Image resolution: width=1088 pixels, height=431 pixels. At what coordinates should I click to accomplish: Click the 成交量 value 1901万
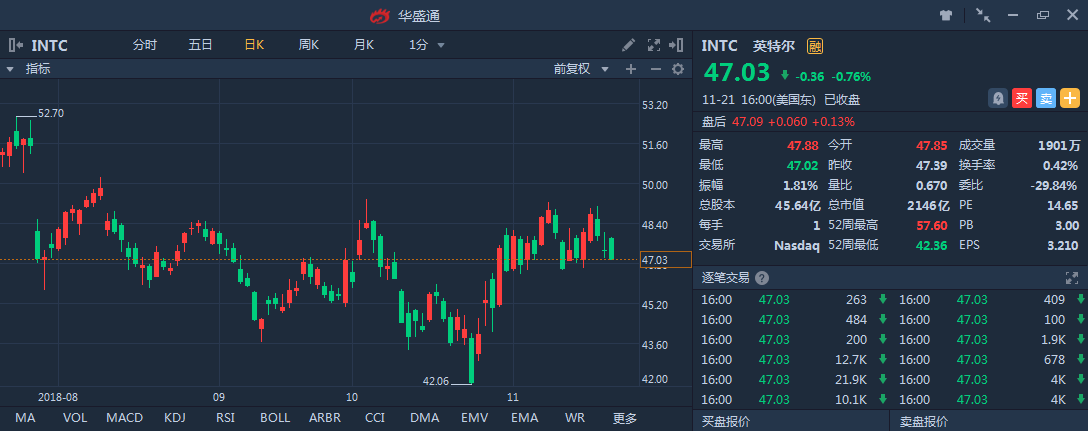coord(1060,145)
